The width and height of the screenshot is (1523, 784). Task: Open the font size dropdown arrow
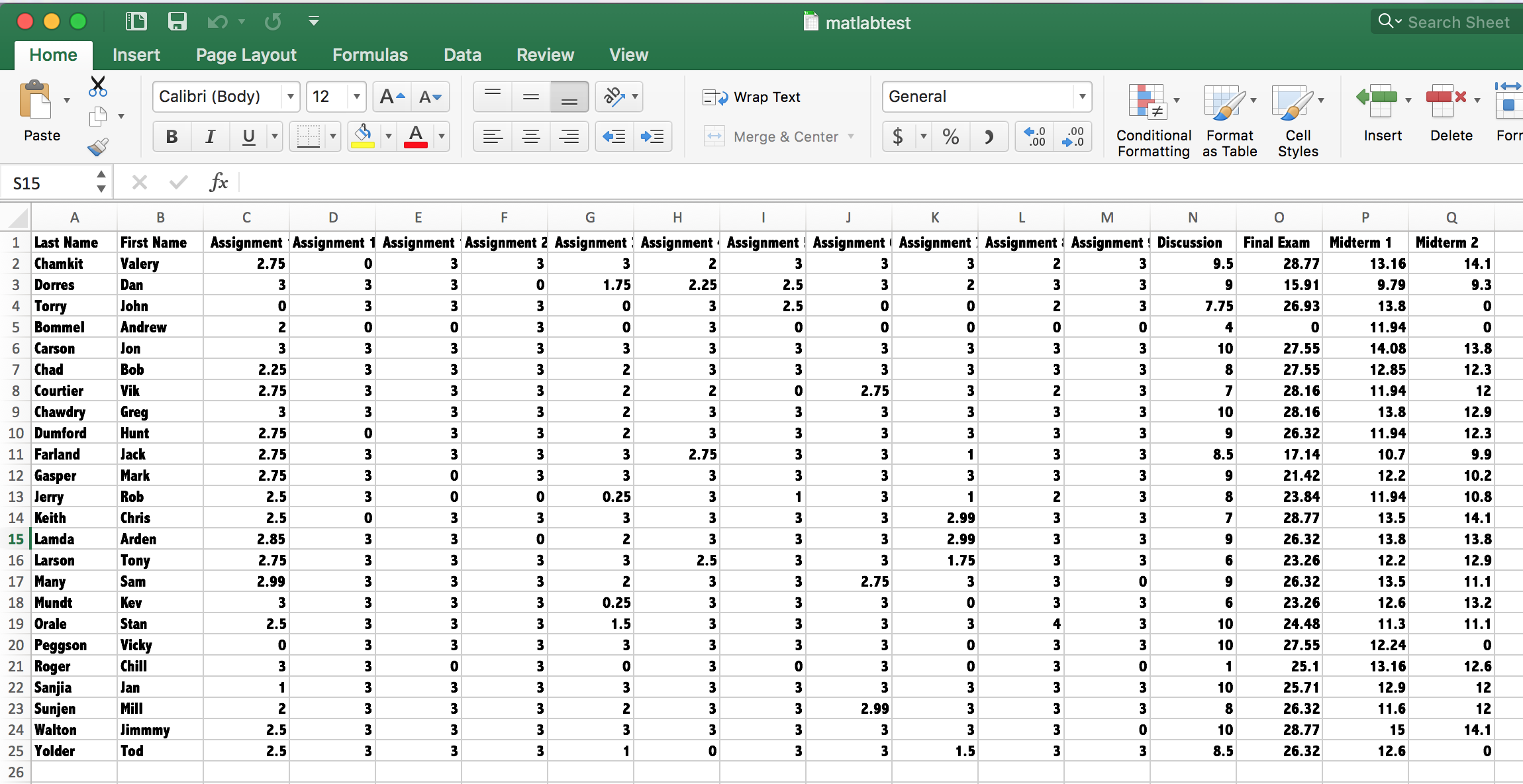pyautogui.click(x=357, y=97)
